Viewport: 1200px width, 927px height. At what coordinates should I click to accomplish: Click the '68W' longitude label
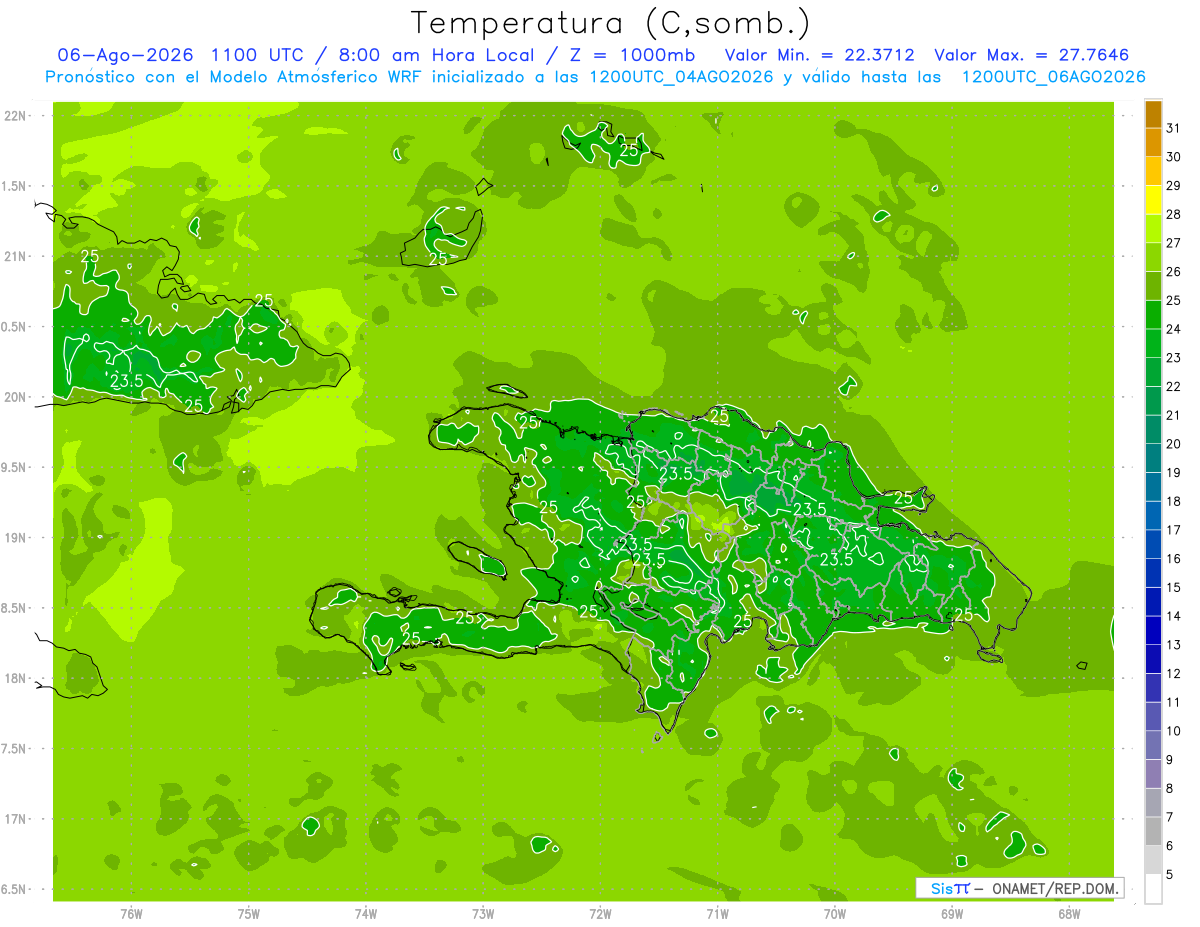(1069, 913)
